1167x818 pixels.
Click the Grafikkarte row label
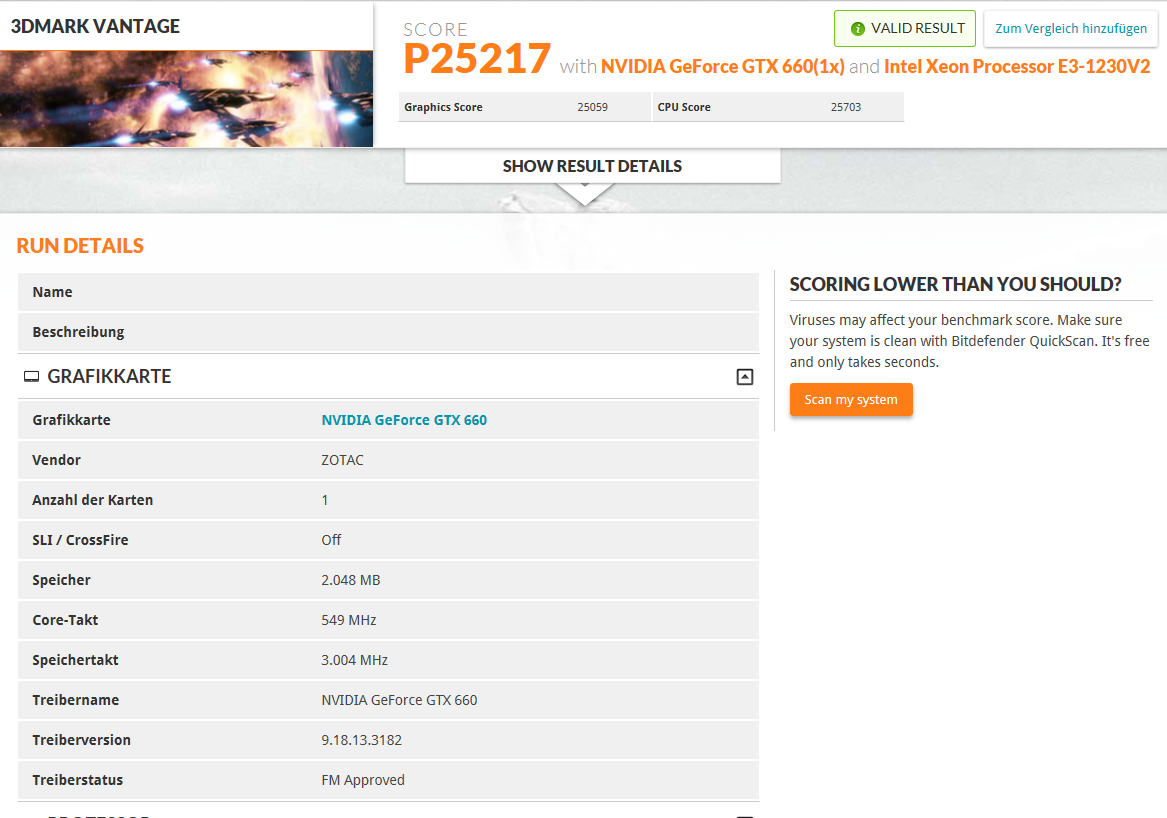[x=71, y=420]
